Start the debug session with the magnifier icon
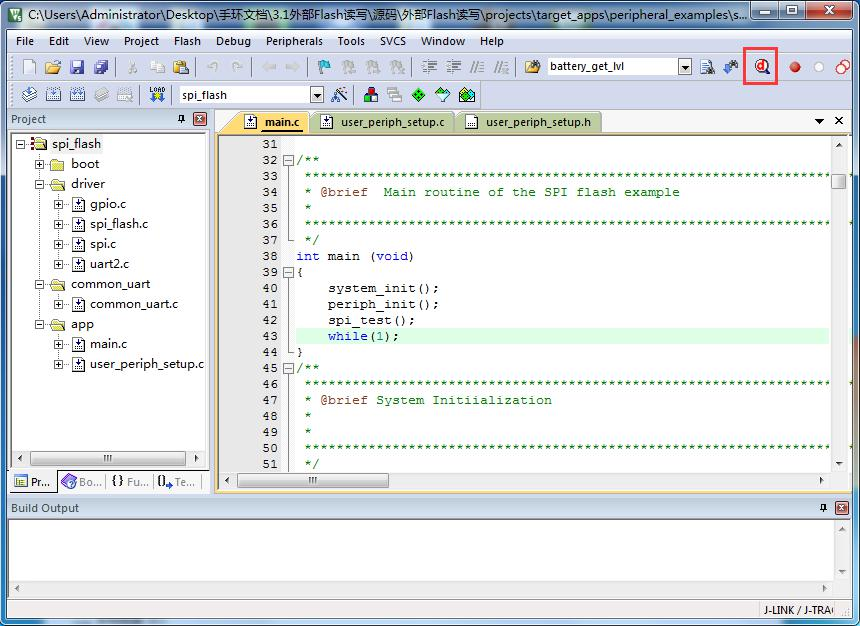 (761, 66)
